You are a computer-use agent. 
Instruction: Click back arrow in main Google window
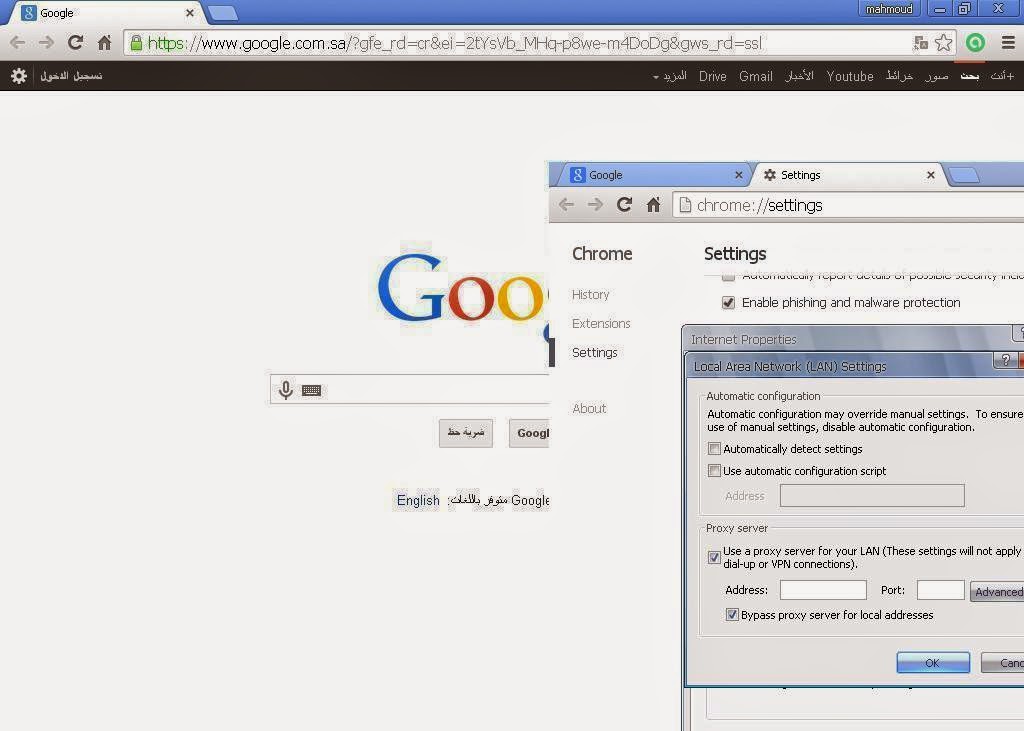18,43
